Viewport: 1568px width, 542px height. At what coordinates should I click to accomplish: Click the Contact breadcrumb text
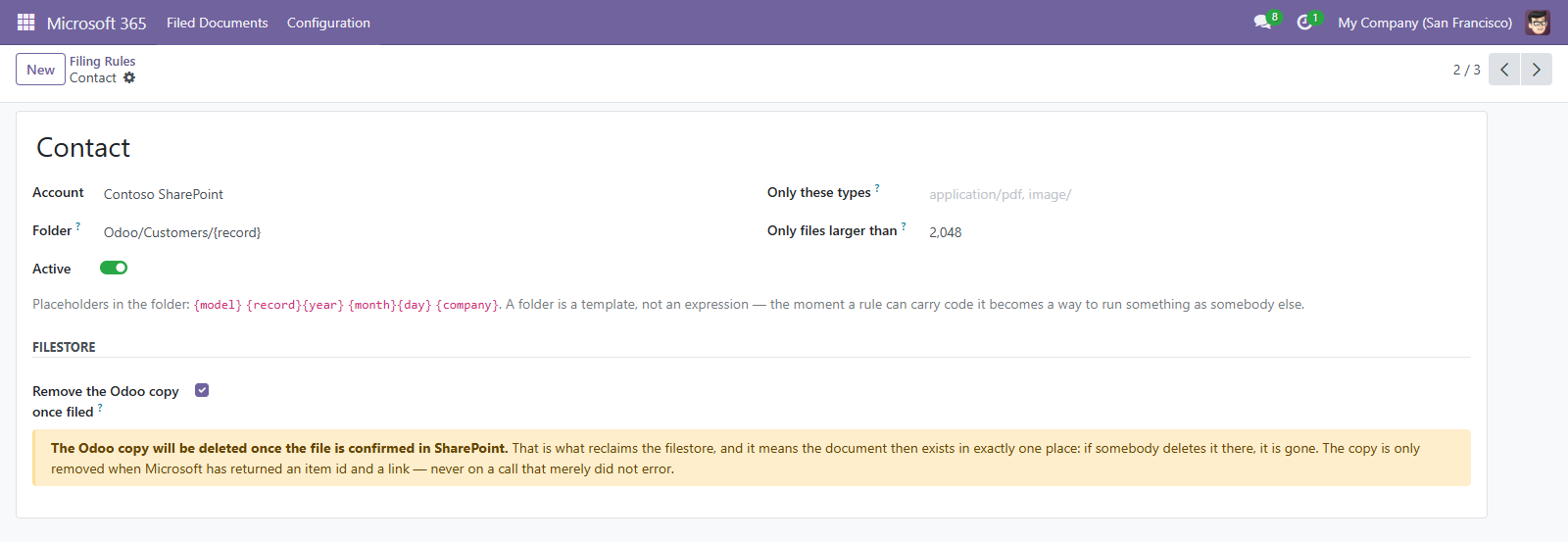tap(93, 77)
